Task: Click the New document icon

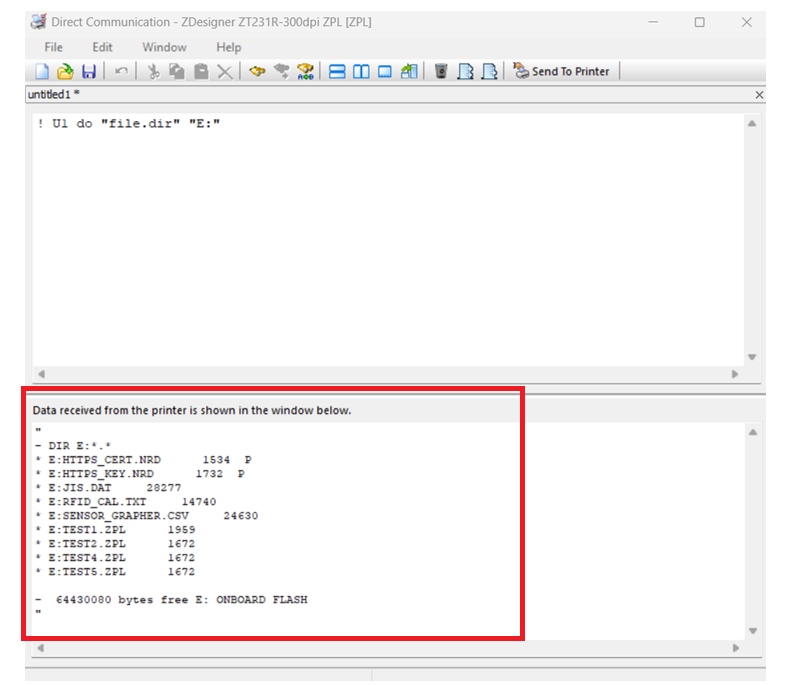Action: [42, 71]
